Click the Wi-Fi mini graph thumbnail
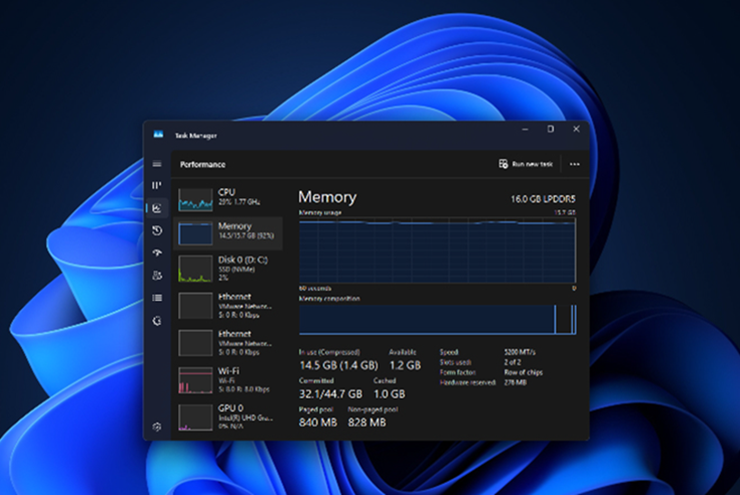 click(195, 380)
